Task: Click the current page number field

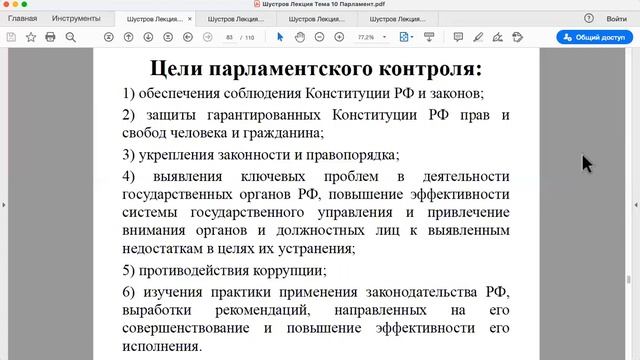Action: coord(229,37)
